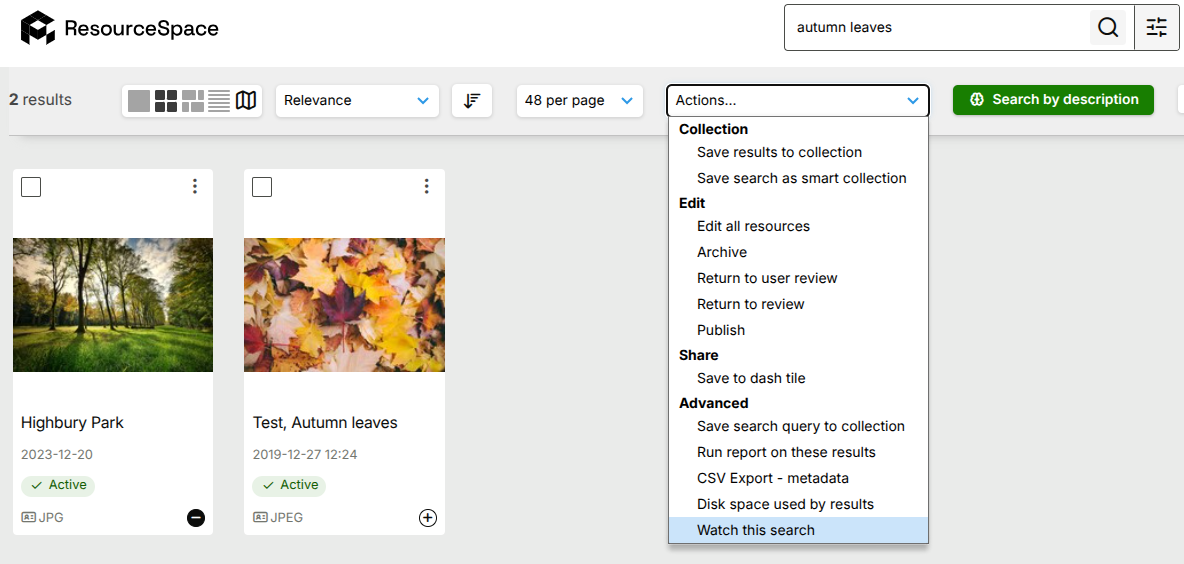Choose Save search query to collection
Viewport: 1184px width, 564px height.
pos(798,427)
